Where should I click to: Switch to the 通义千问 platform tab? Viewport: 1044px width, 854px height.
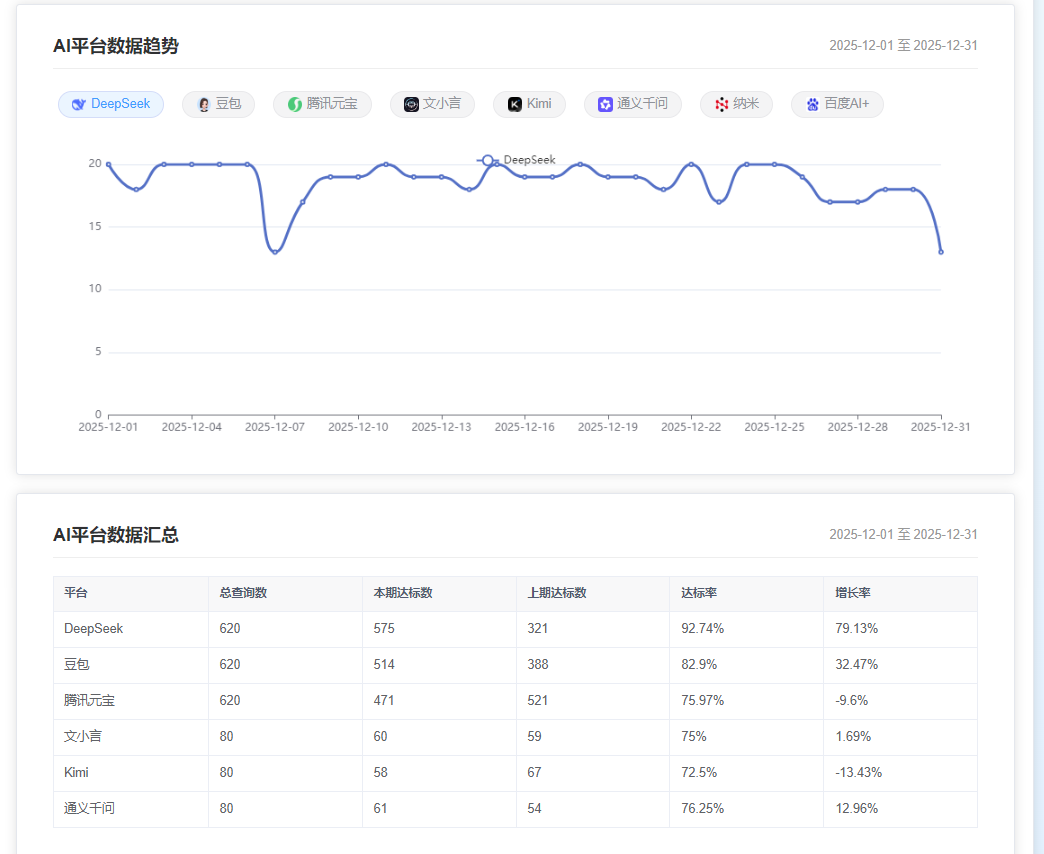633,105
